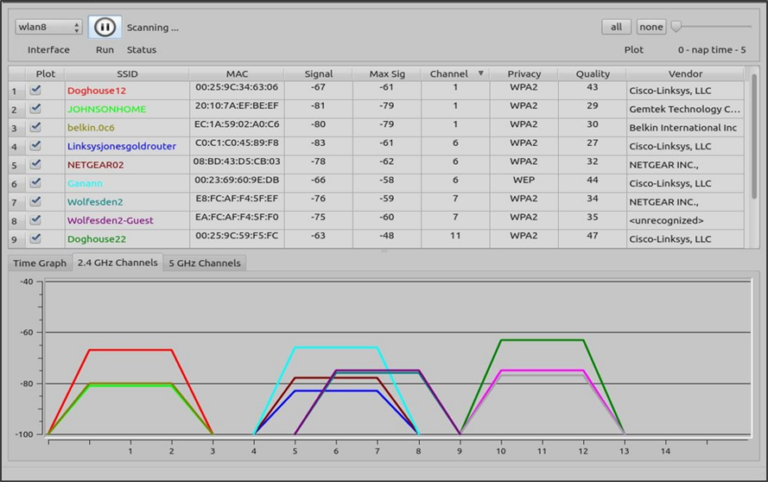Uncheck plot checkbox for Doghouse22
The image size is (768, 482).
(x=37, y=239)
